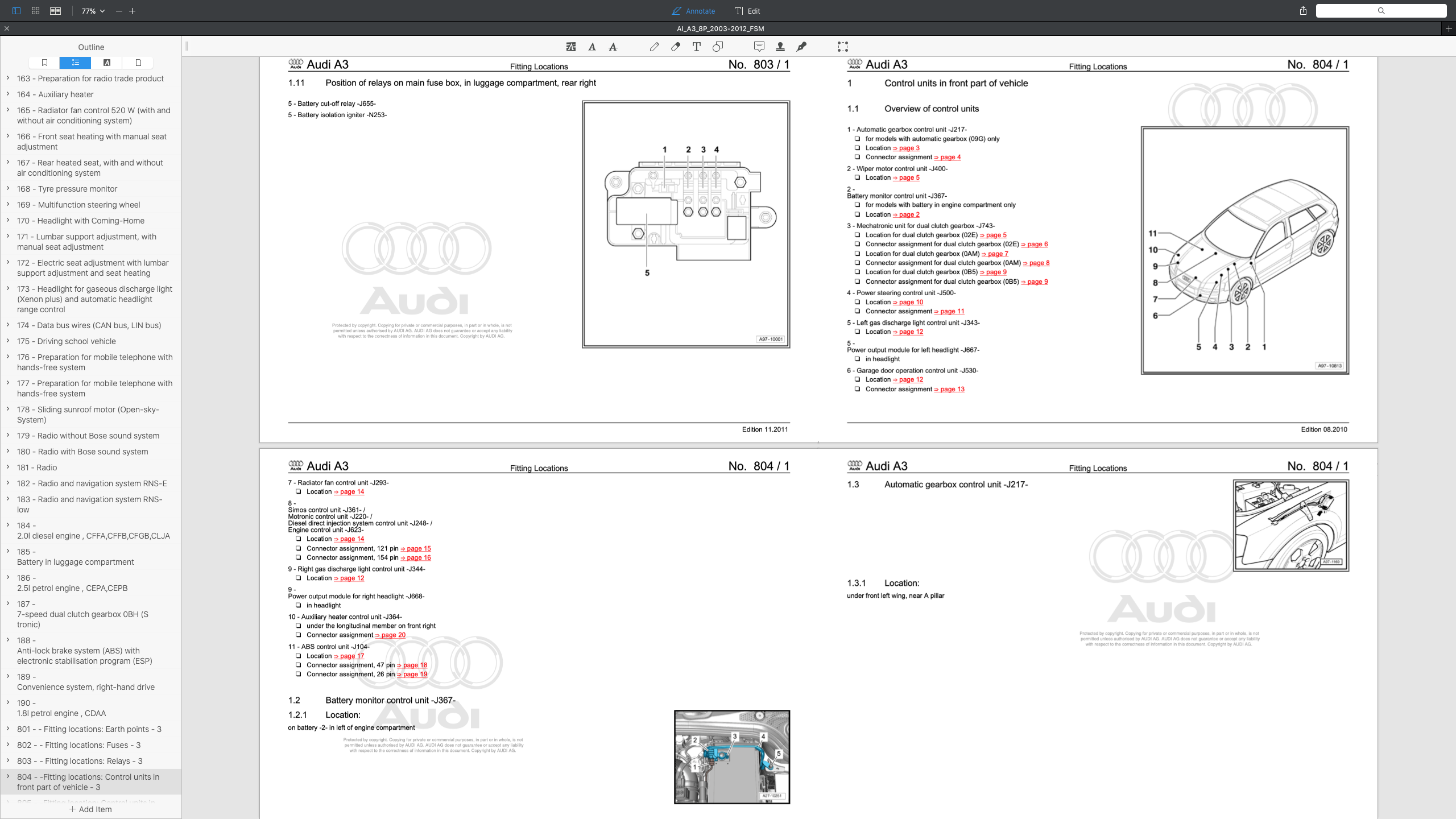Activate the content selection tool
The image size is (1456, 819).
pyautogui.click(x=843, y=47)
